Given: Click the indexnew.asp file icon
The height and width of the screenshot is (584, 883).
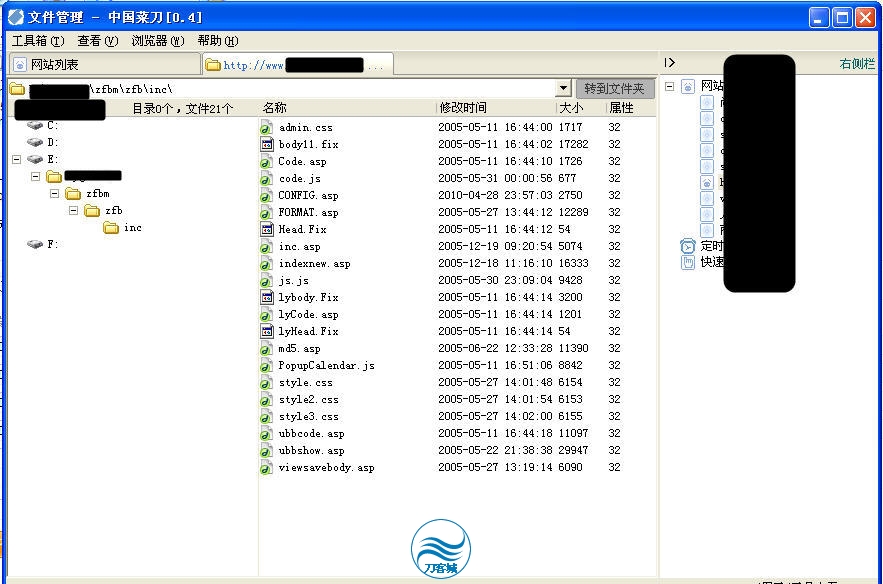Looking at the screenshot, I should (x=266, y=264).
